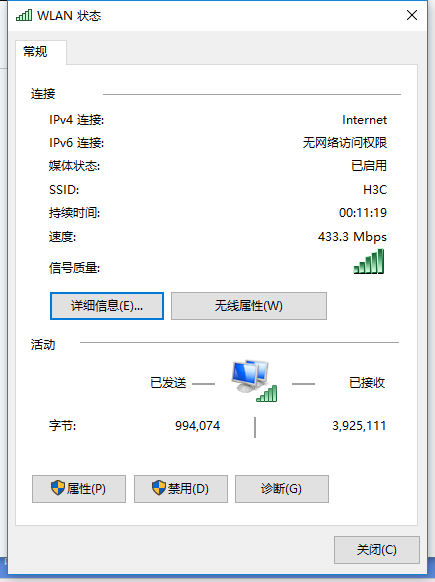Open 无线属性(W) wireless properties

[x=249, y=306]
